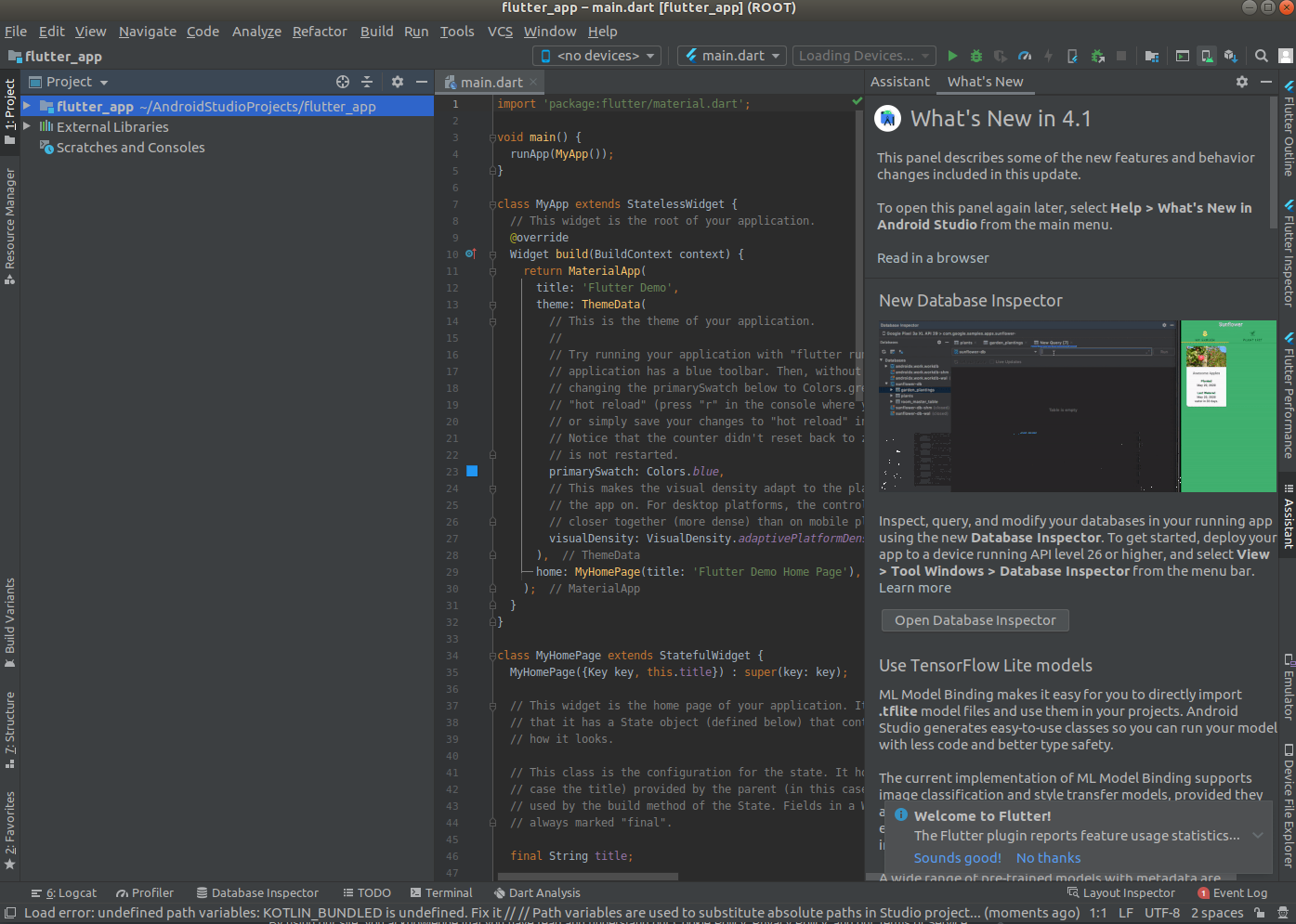
Task: Toggle tool window bars icon in status bar corner
Action: [9, 914]
